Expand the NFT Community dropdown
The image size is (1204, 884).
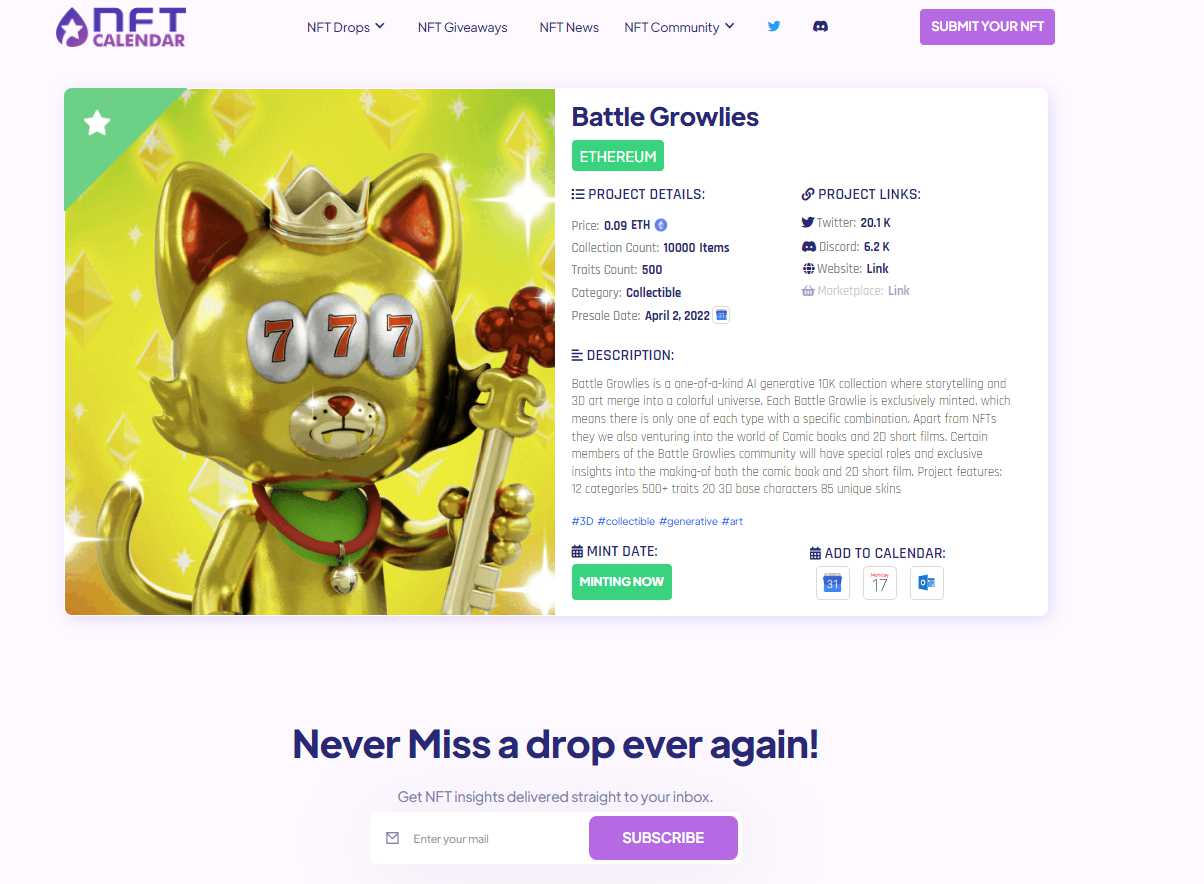tap(680, 27)
